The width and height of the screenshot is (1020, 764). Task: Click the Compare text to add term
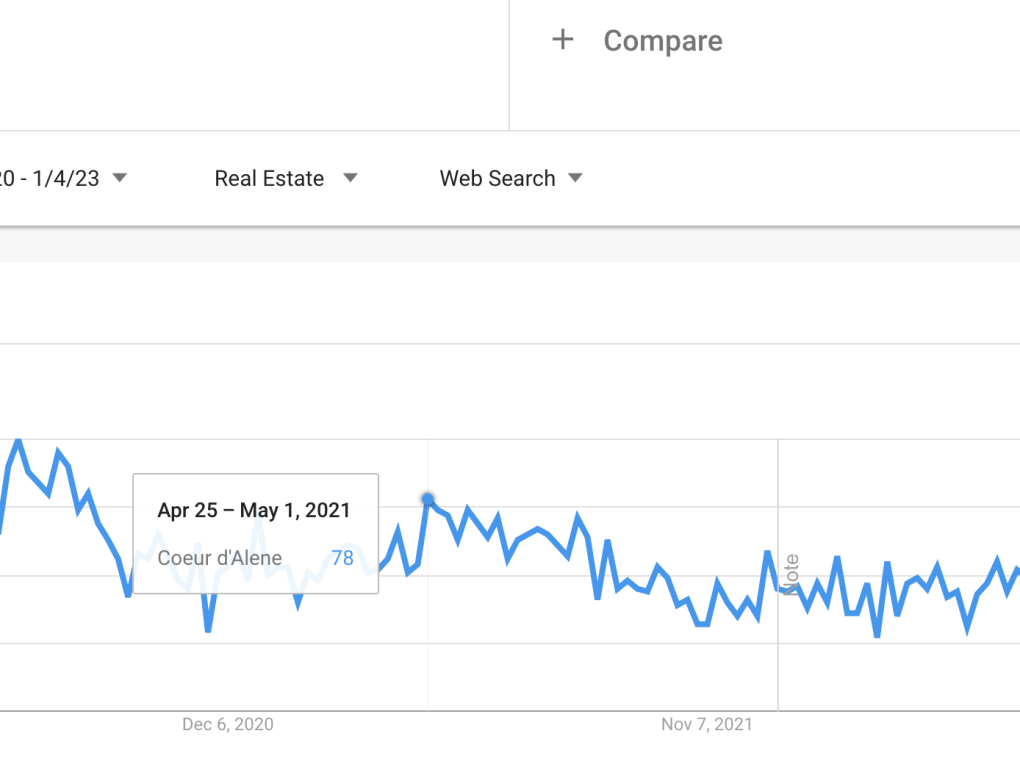(x=662, y=41)
